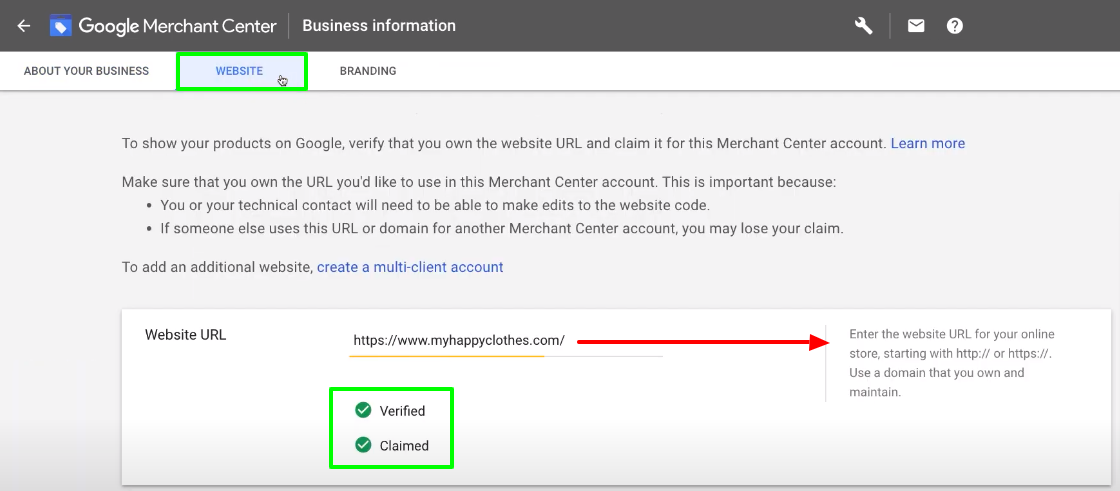Click the Claimed status text
Viewport: 1120px width, 491px height.
[x=404, y=446]
